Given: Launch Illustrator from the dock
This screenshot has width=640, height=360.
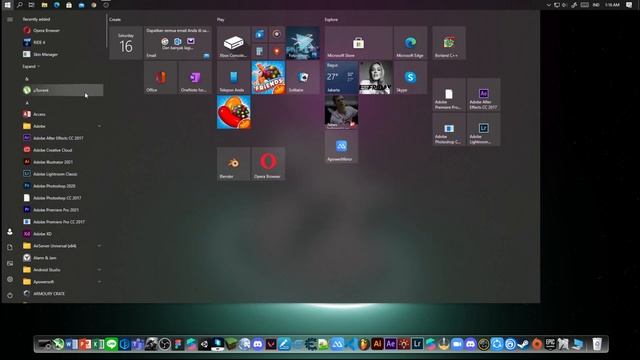Looking at the screenshot, I should click(377, 344).
